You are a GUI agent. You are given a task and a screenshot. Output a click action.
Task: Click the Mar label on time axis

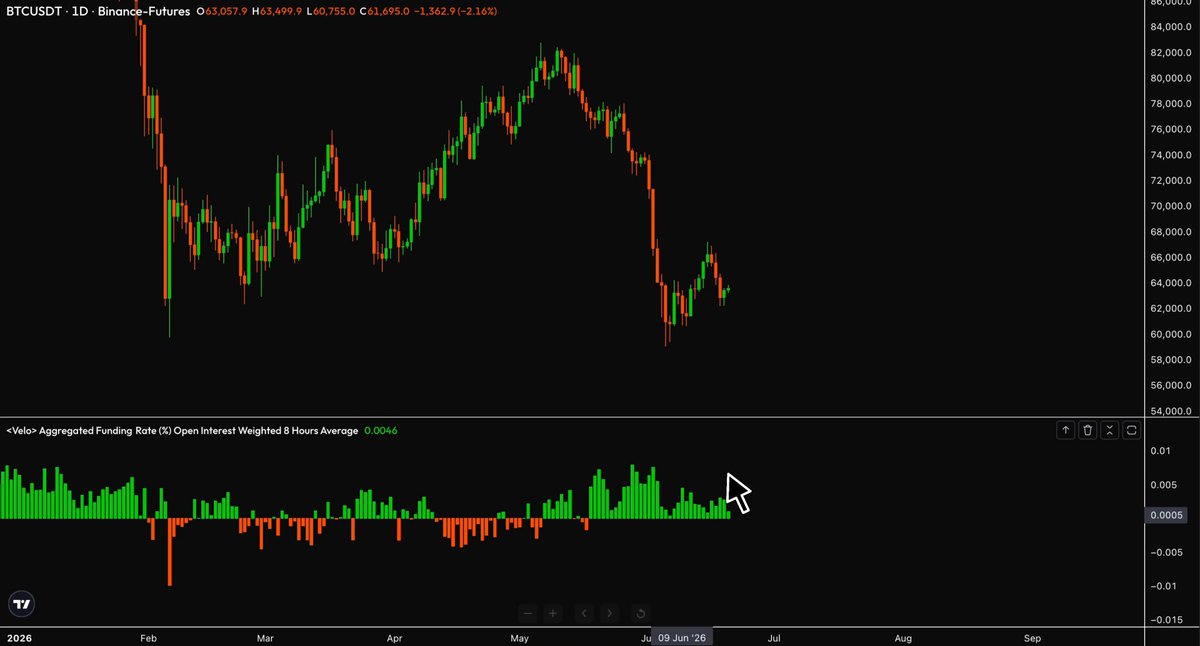[265, 637]
